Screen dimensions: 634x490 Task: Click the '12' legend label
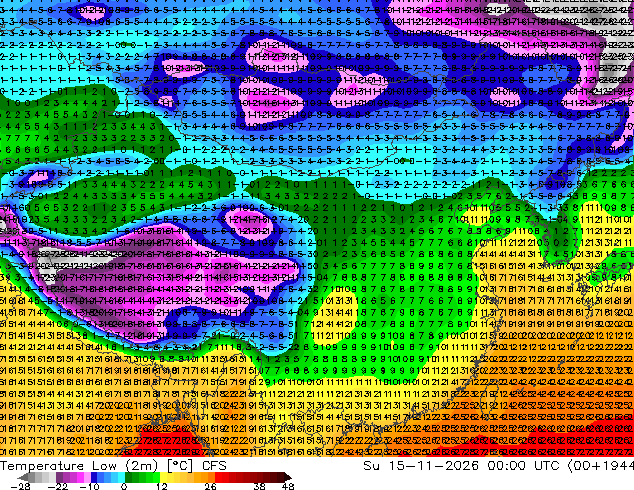click(x=162, y=486)
